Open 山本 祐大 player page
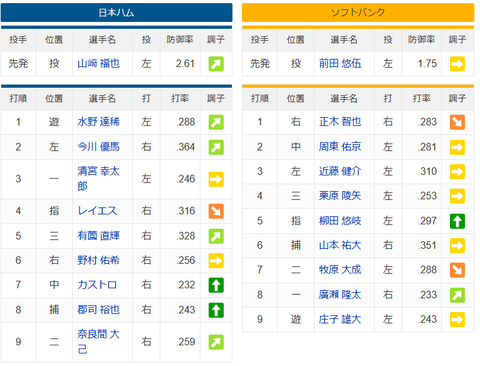 click(x=340, y=245)
